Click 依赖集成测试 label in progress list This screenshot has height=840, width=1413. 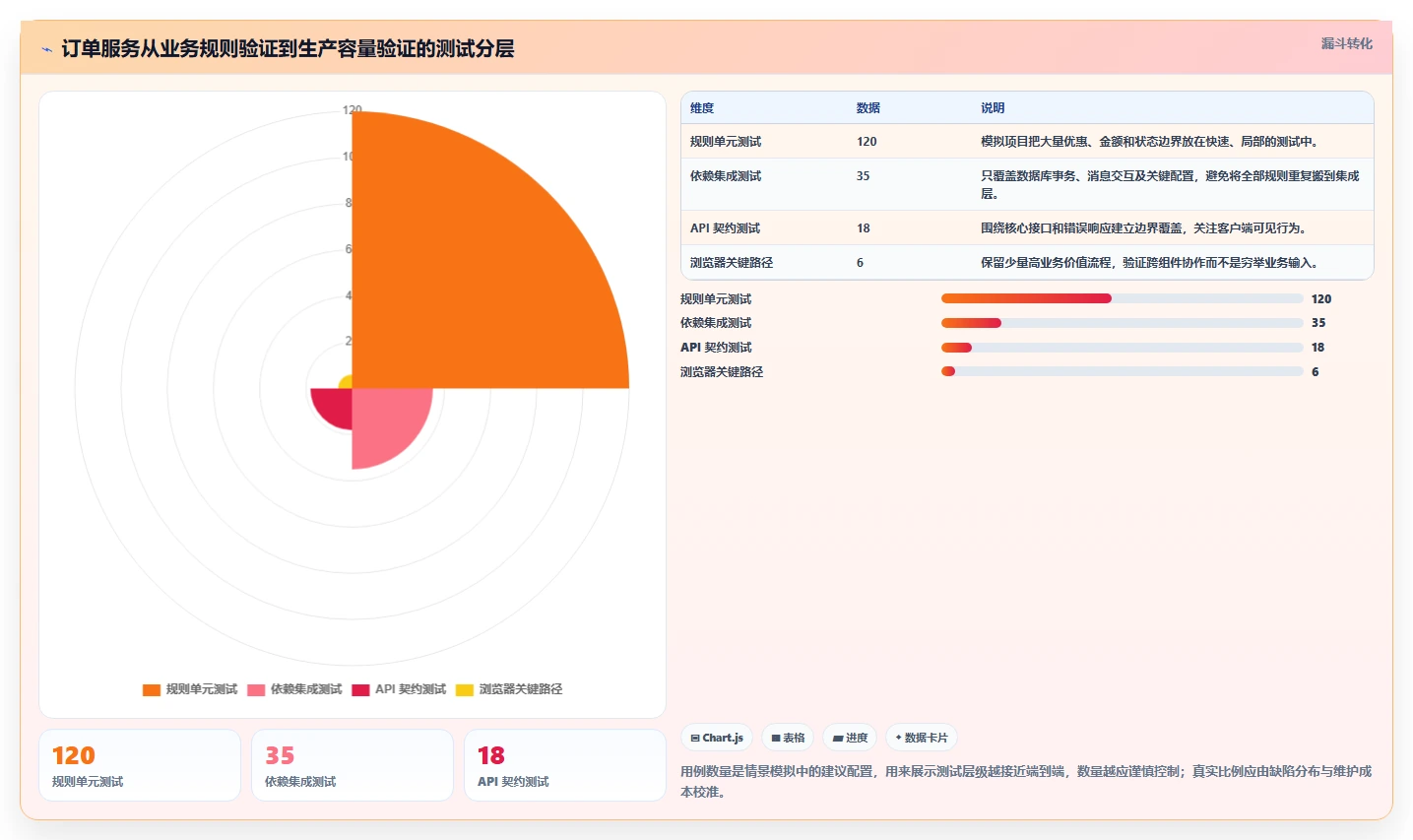pos(716,323)
